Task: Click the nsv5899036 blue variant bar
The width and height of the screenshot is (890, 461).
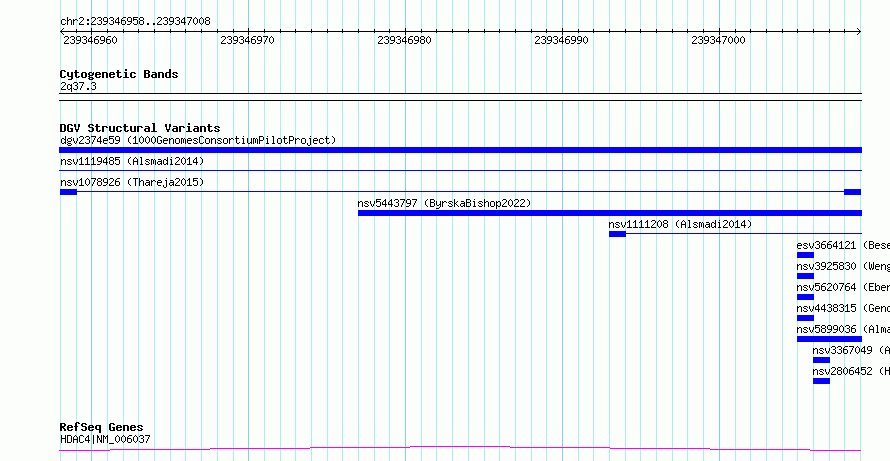Action: pyautogui.click(x=829, y=339)
